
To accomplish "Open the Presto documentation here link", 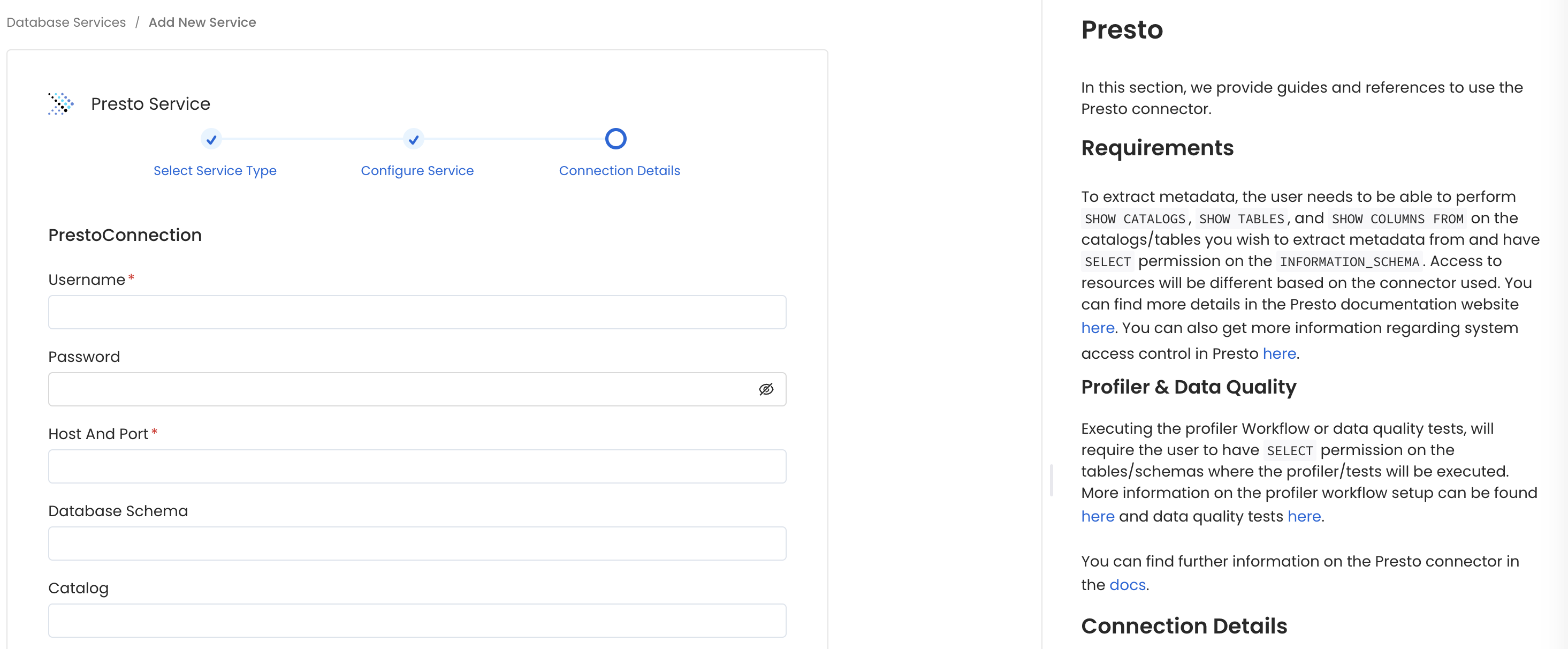I will point(1098,328).
